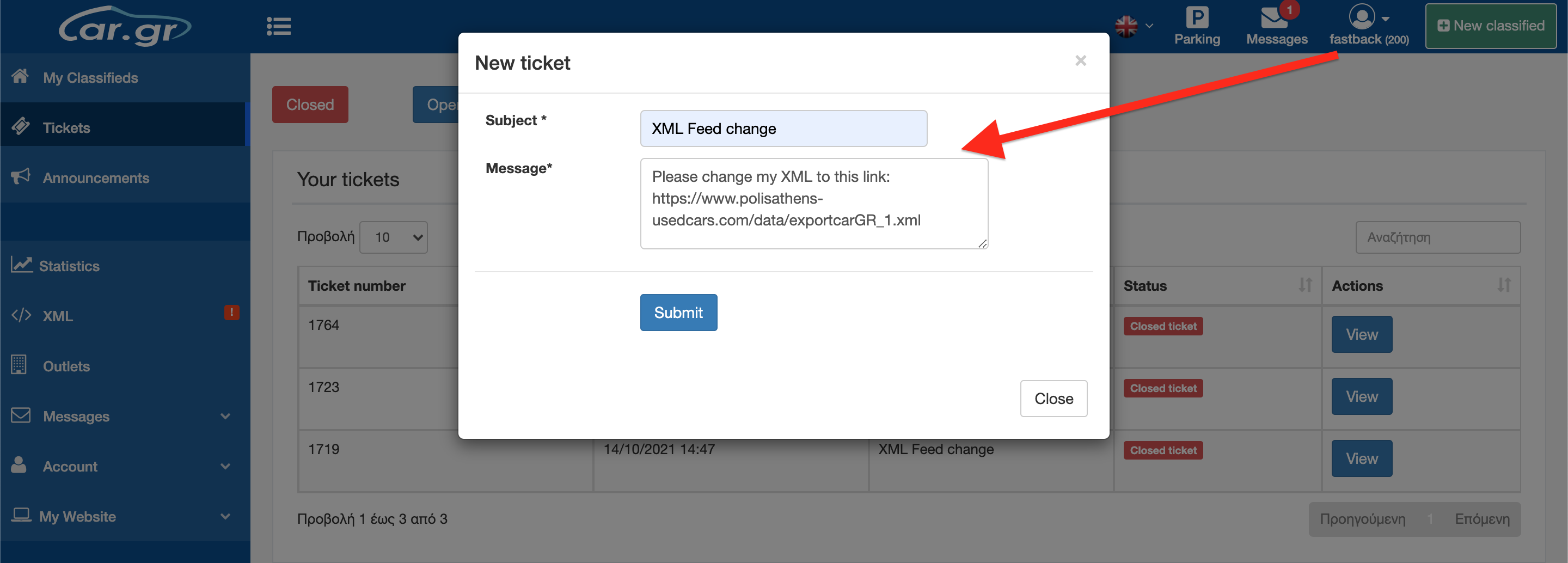Open the Προβολή rows-per-page dropdown
1568x563 pixels.
point(393,237)
